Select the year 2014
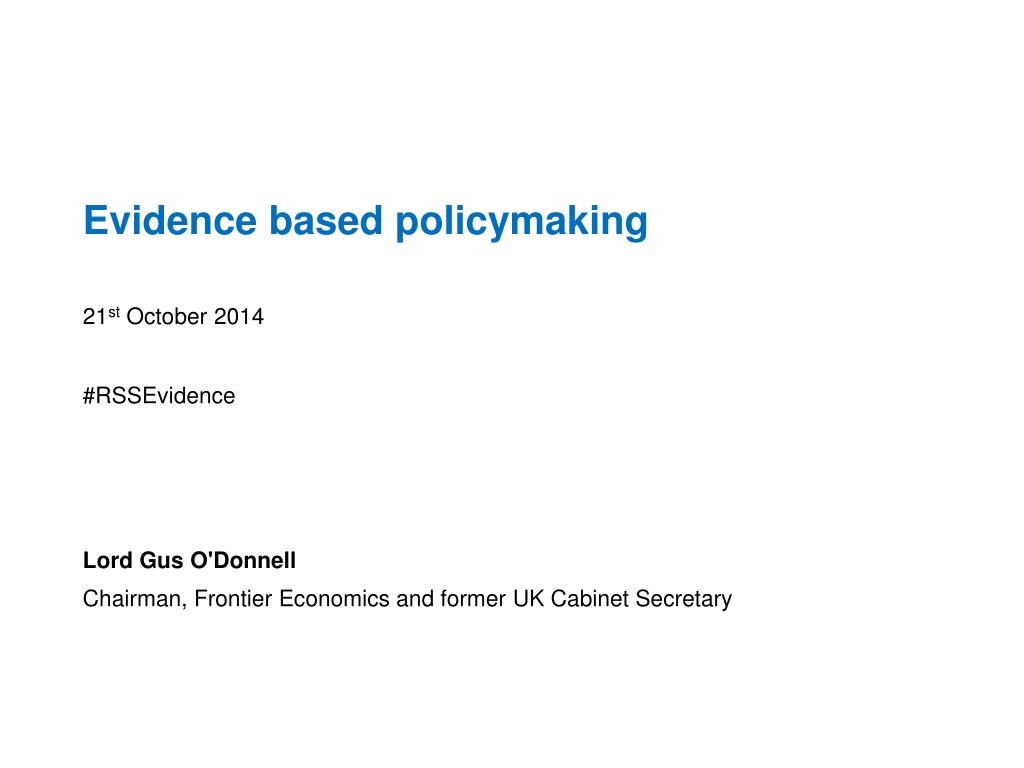The height and width of the screenshot is (768, 1024). (x=239, y=317)
